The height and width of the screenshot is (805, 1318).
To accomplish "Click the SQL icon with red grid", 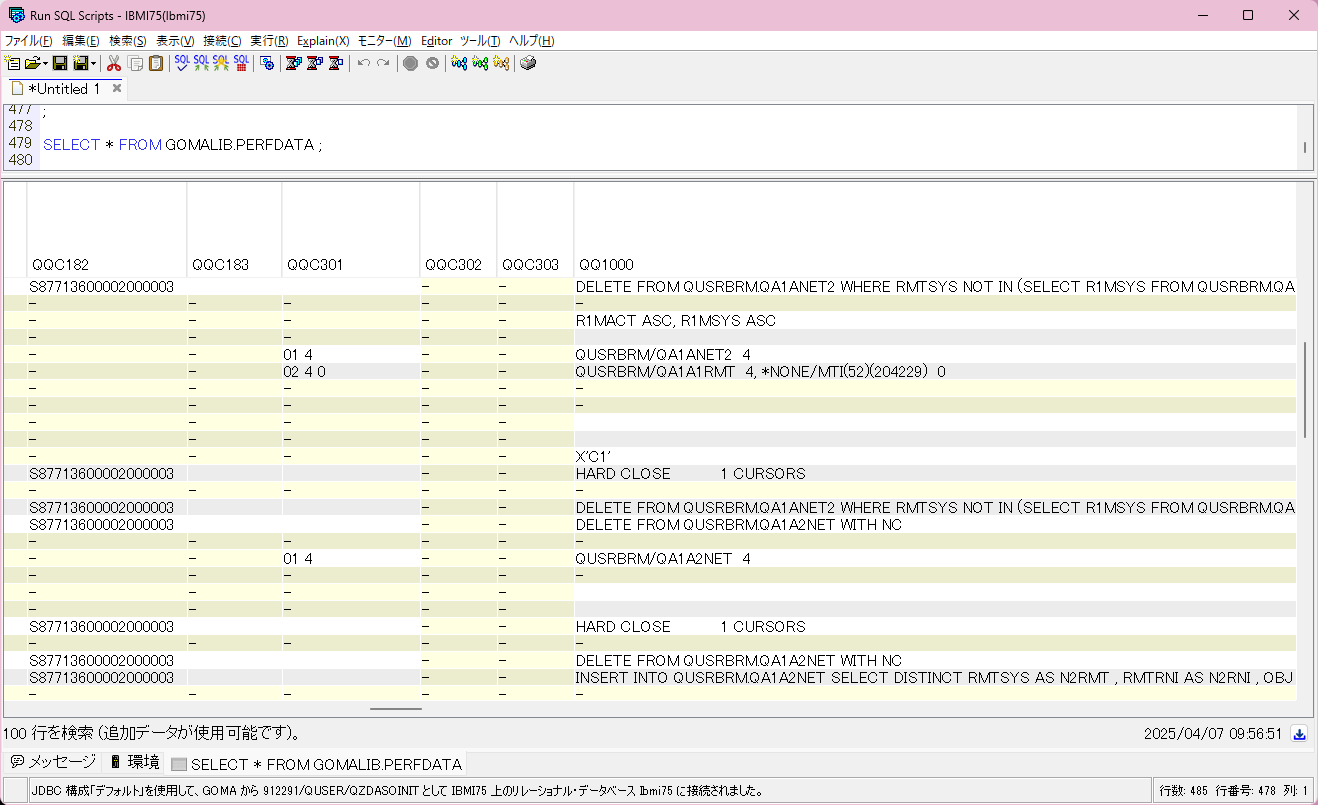I will tap(241, 63).
